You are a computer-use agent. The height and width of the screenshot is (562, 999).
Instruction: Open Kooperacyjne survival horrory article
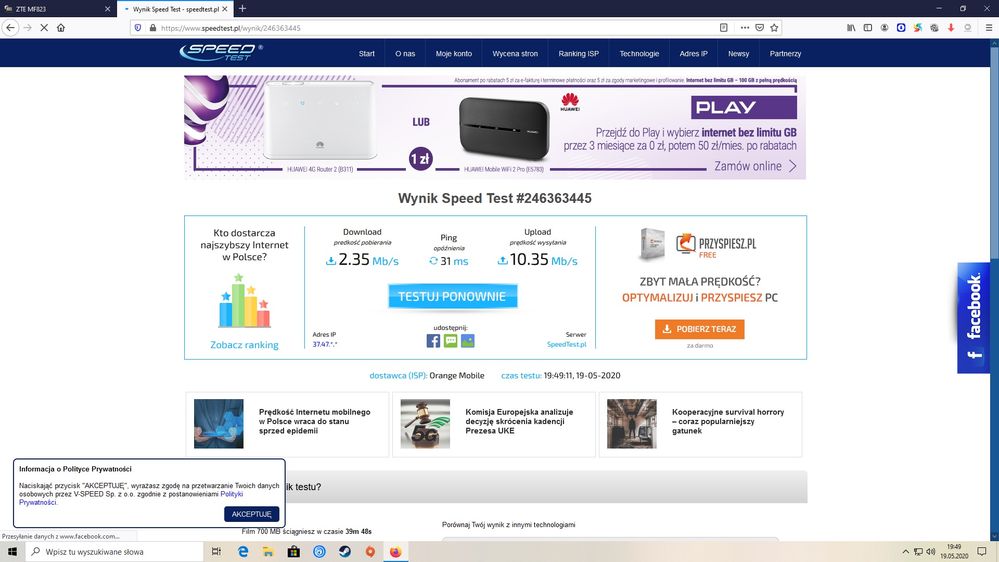click(728, 421)
